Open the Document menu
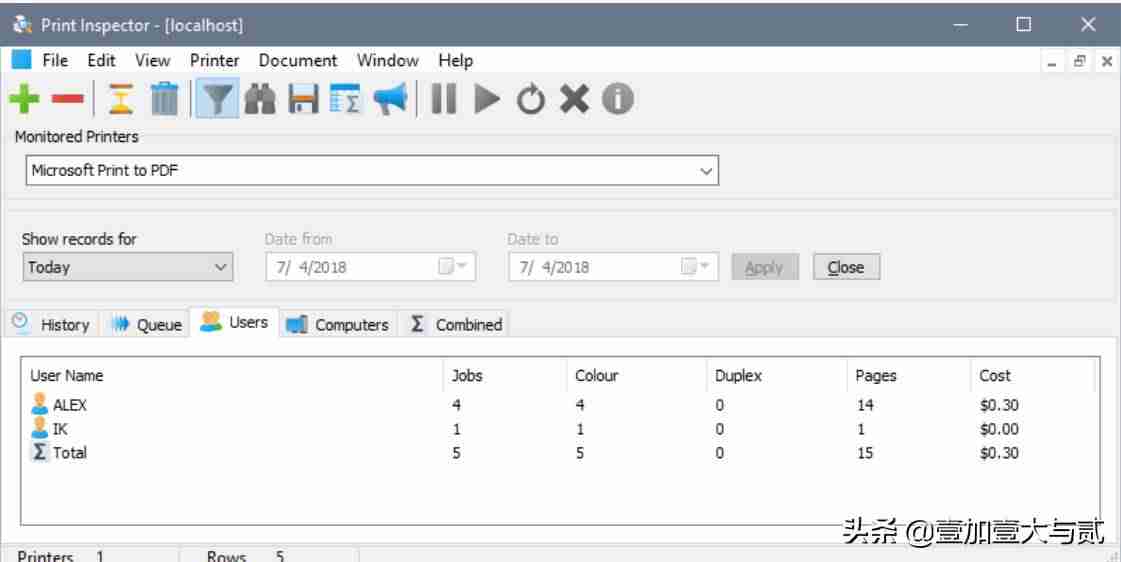This screenshot has width=1121, height=562. point(297,61)
